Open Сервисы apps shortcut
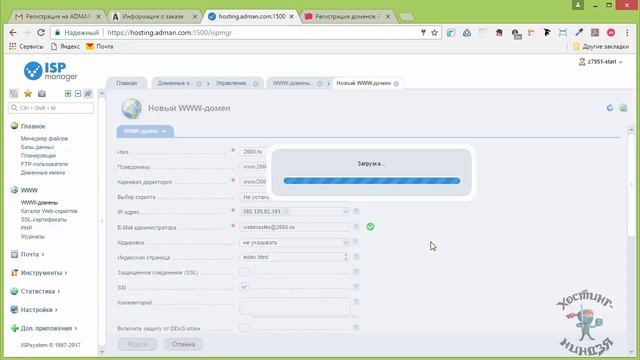The width and height of the screenshot is (640, 360). pyautogui.click(x=26, y=47)
